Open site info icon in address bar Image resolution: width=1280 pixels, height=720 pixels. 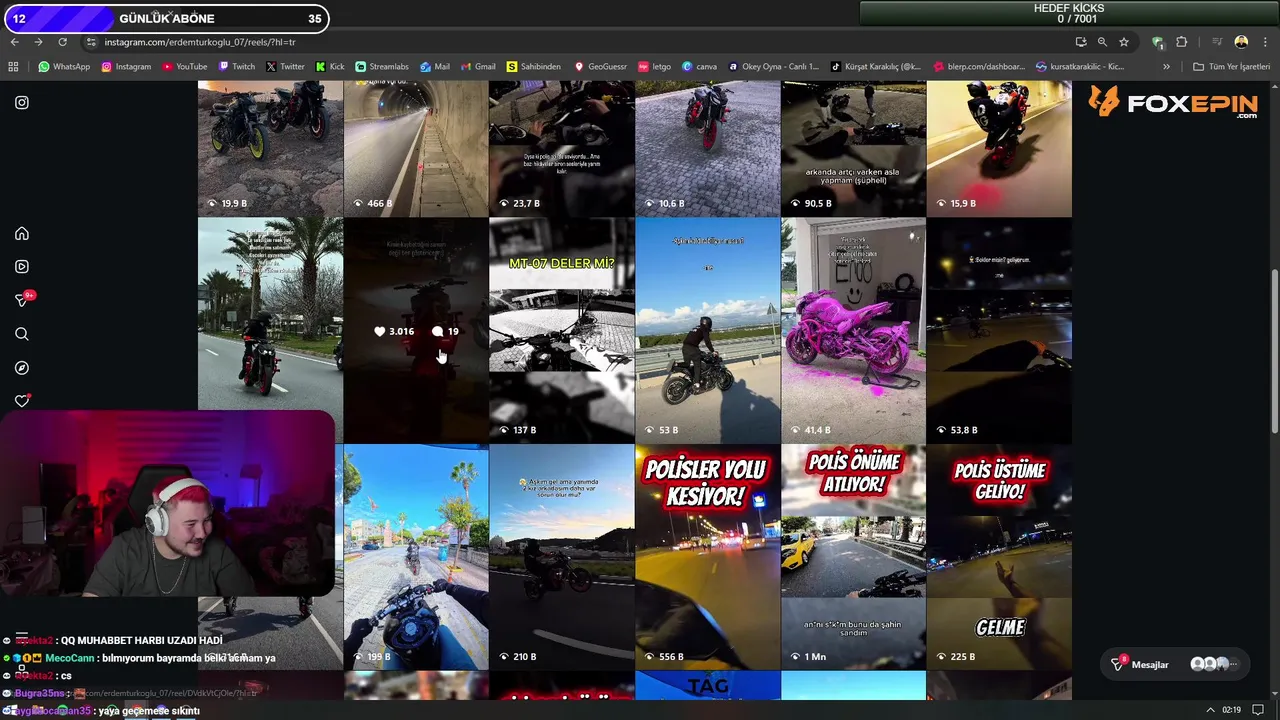pyautogui.click(x=91, y=42)
